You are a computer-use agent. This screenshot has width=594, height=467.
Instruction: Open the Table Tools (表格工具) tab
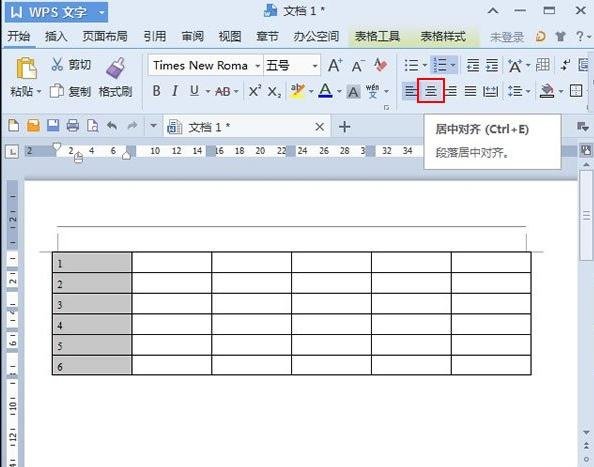377,36
